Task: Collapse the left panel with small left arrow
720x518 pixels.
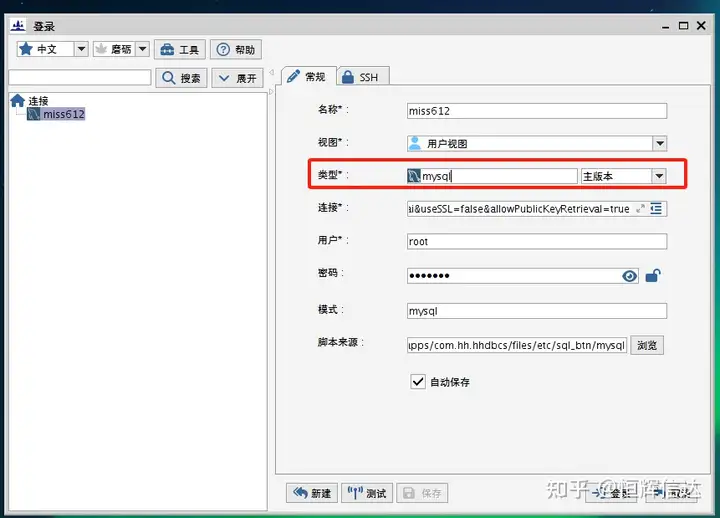Action: click(271, 72)
